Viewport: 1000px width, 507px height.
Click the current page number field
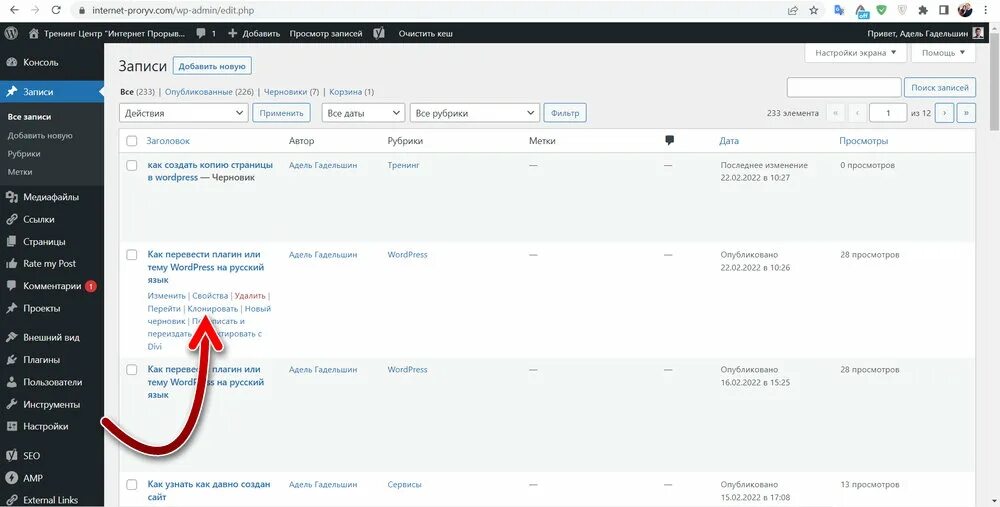[888, 113]
